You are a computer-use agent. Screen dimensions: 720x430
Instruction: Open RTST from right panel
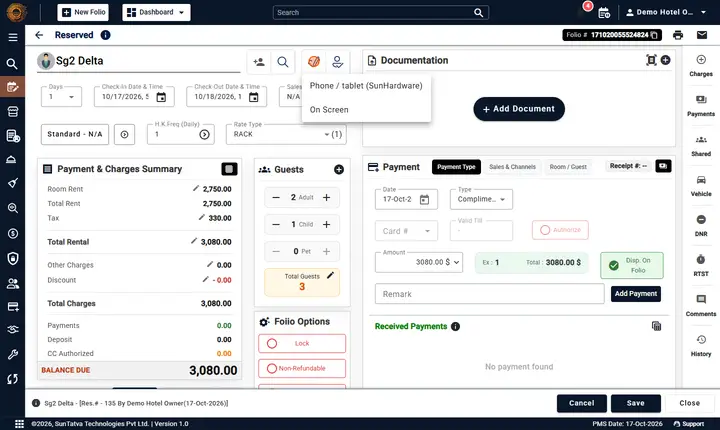click(x=701, y=266)
